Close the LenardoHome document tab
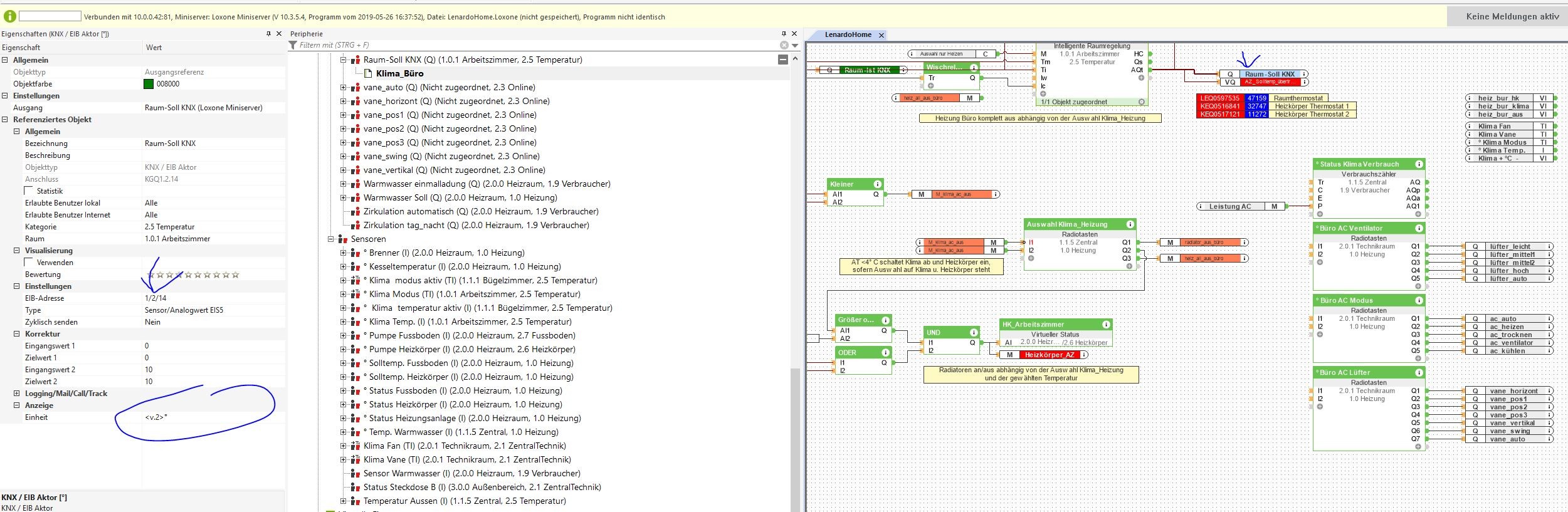The width and height of the screenshot is (1568, 512). coord(881,35)
